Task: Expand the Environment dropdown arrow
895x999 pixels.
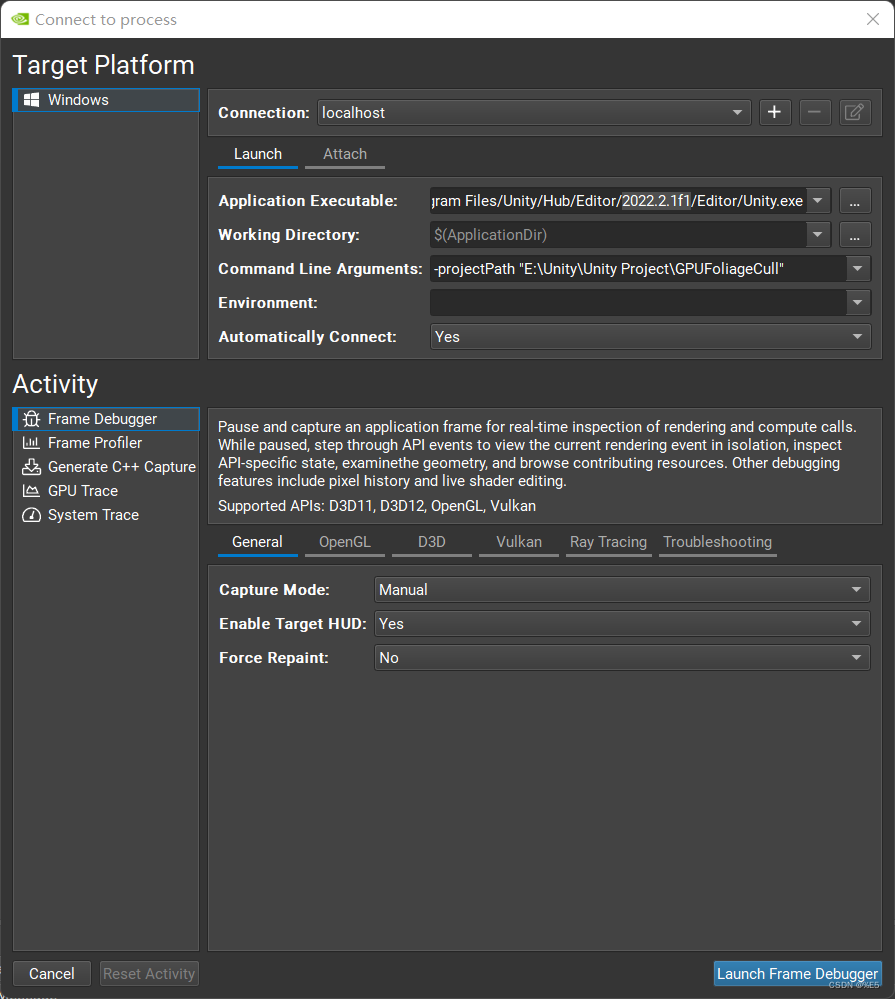Action: click(x=858, y=303)
